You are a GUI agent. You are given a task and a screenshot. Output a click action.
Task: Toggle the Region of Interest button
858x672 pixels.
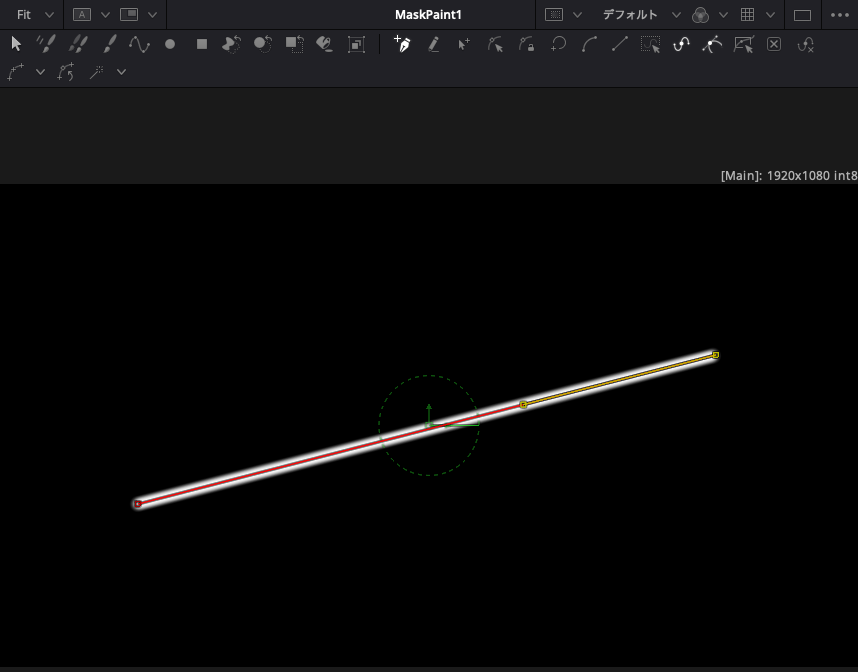554,15
